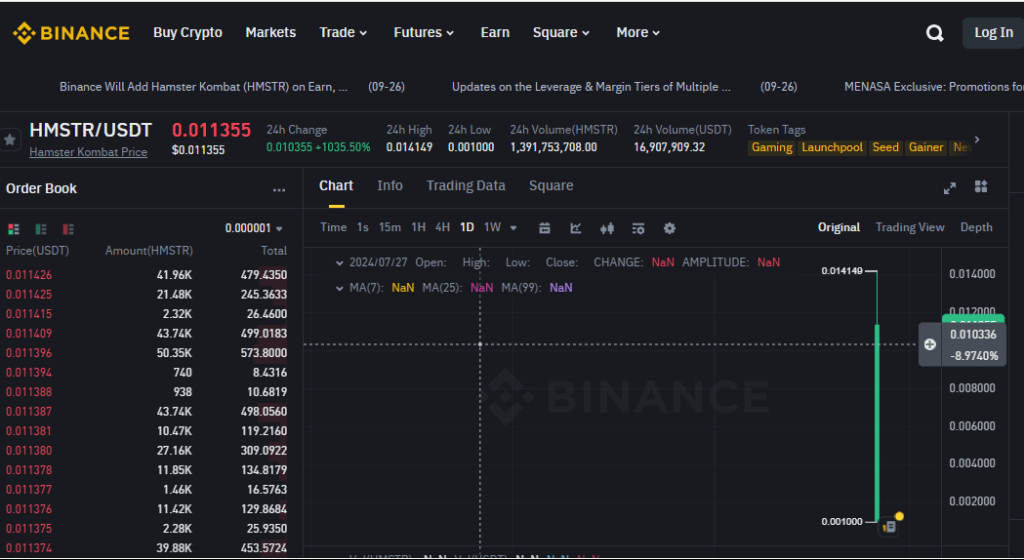This screenshot has width=1024, height=560.
Task: Open chart settings gear icon
Action: [669, 228]
